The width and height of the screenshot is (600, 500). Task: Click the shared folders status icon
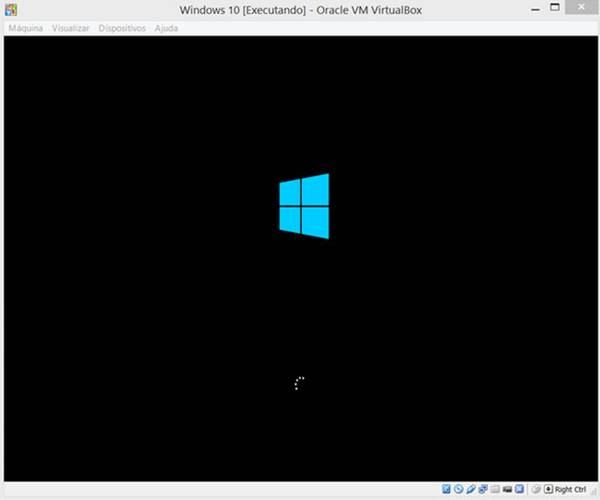pyautogui.click(x=495, y=489)
